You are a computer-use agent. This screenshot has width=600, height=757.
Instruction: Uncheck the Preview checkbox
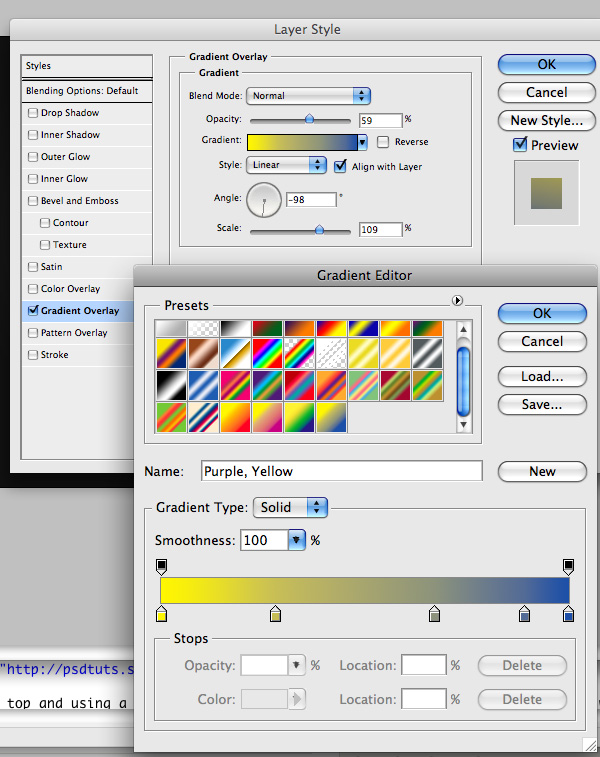click(x=520, y=145)
